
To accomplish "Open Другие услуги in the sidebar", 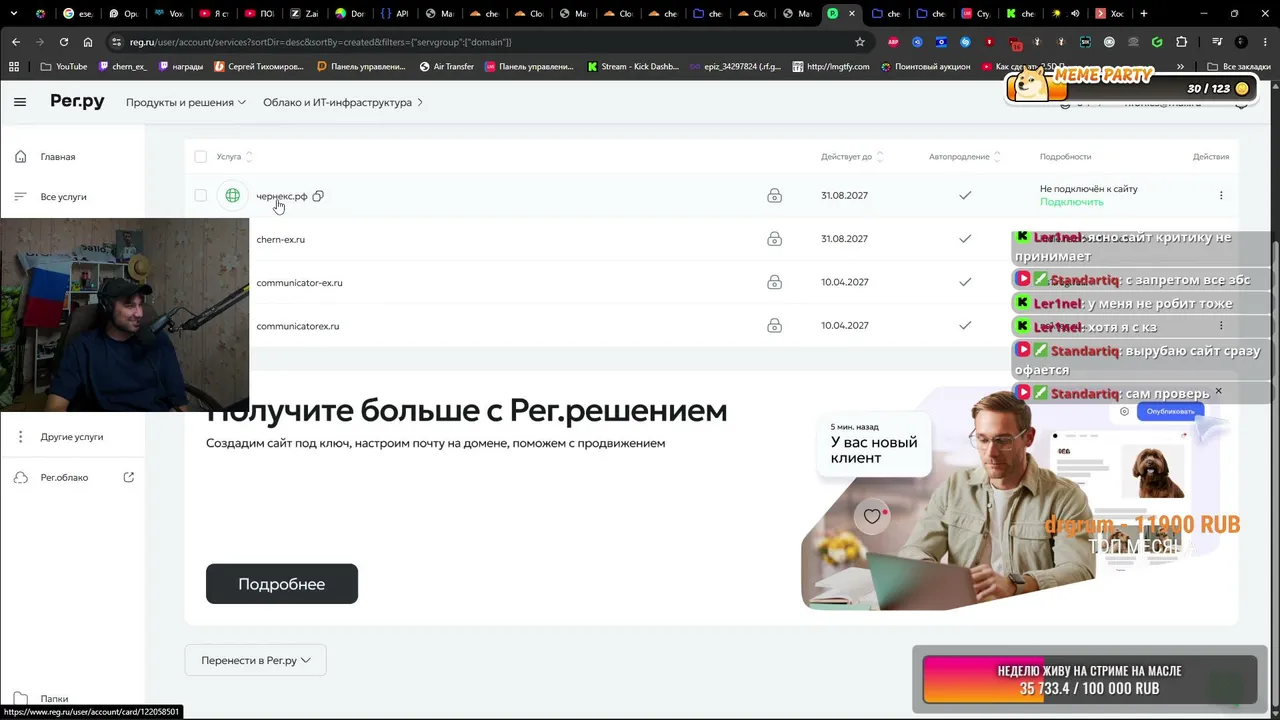I will [x=72, y=437].
